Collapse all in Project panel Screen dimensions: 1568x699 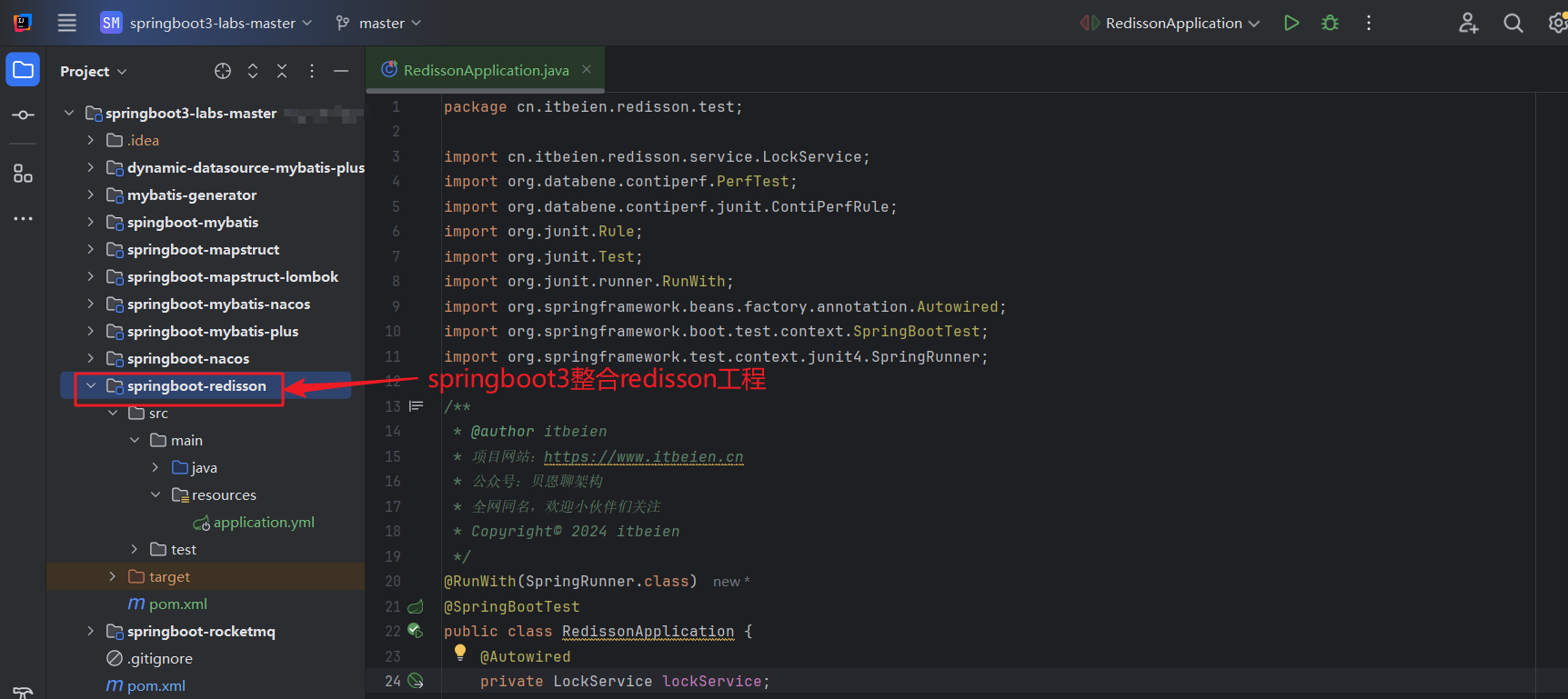pos(282,71)
